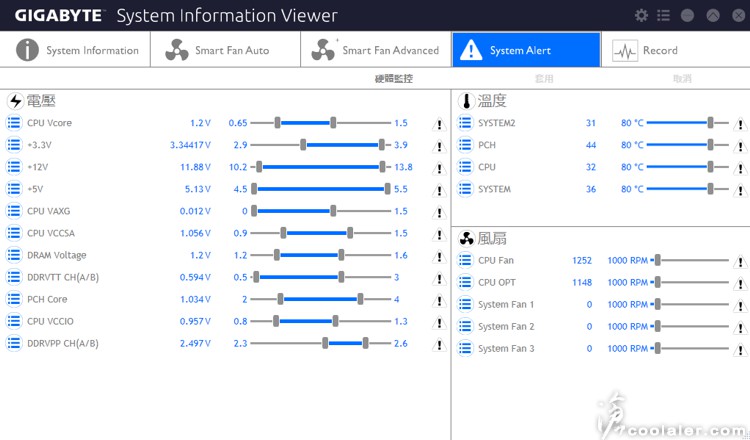Click the System Fan 1 RPM slider handle
The width and height of the screenshot is (750, 440).
click(x=658, y=304)
